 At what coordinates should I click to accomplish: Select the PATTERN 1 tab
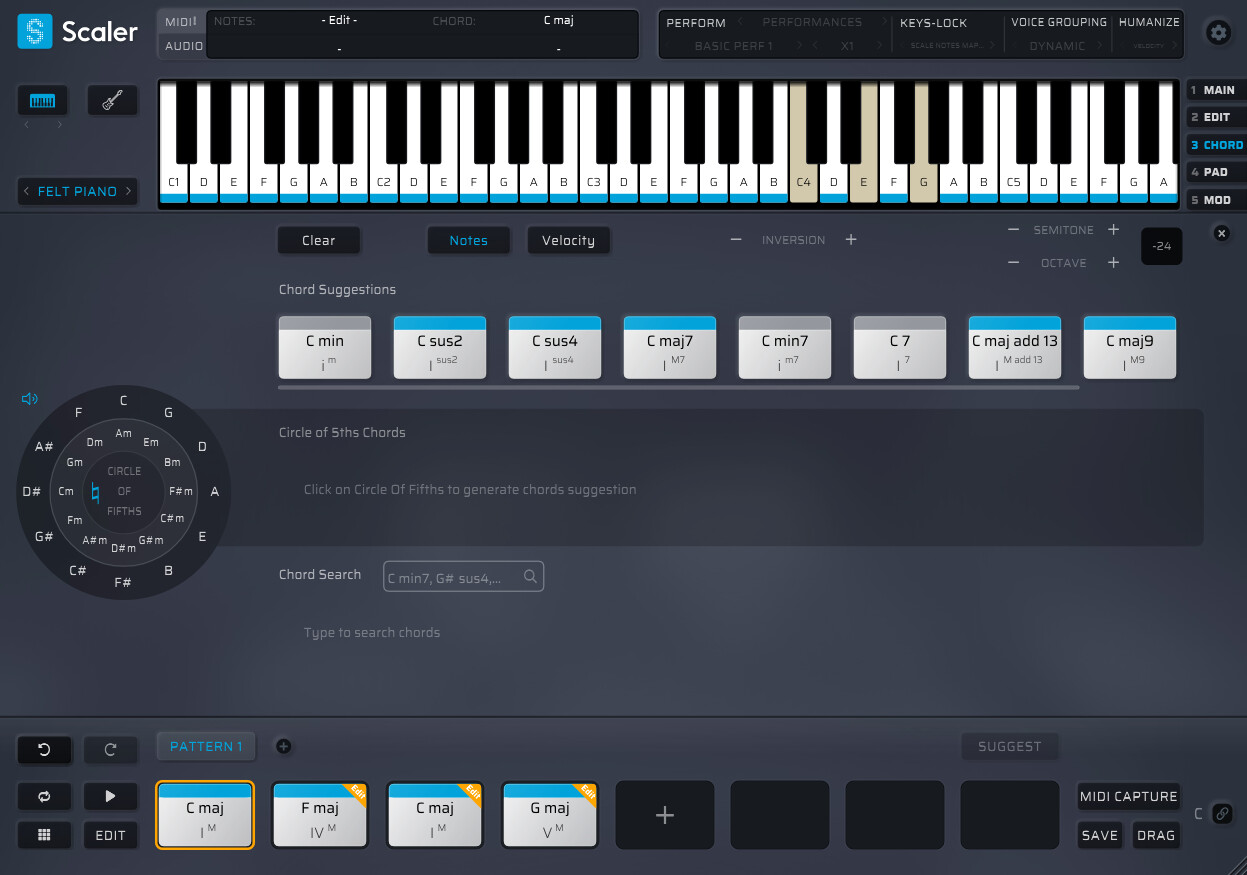pyautogui.click(x=206, y=746)
